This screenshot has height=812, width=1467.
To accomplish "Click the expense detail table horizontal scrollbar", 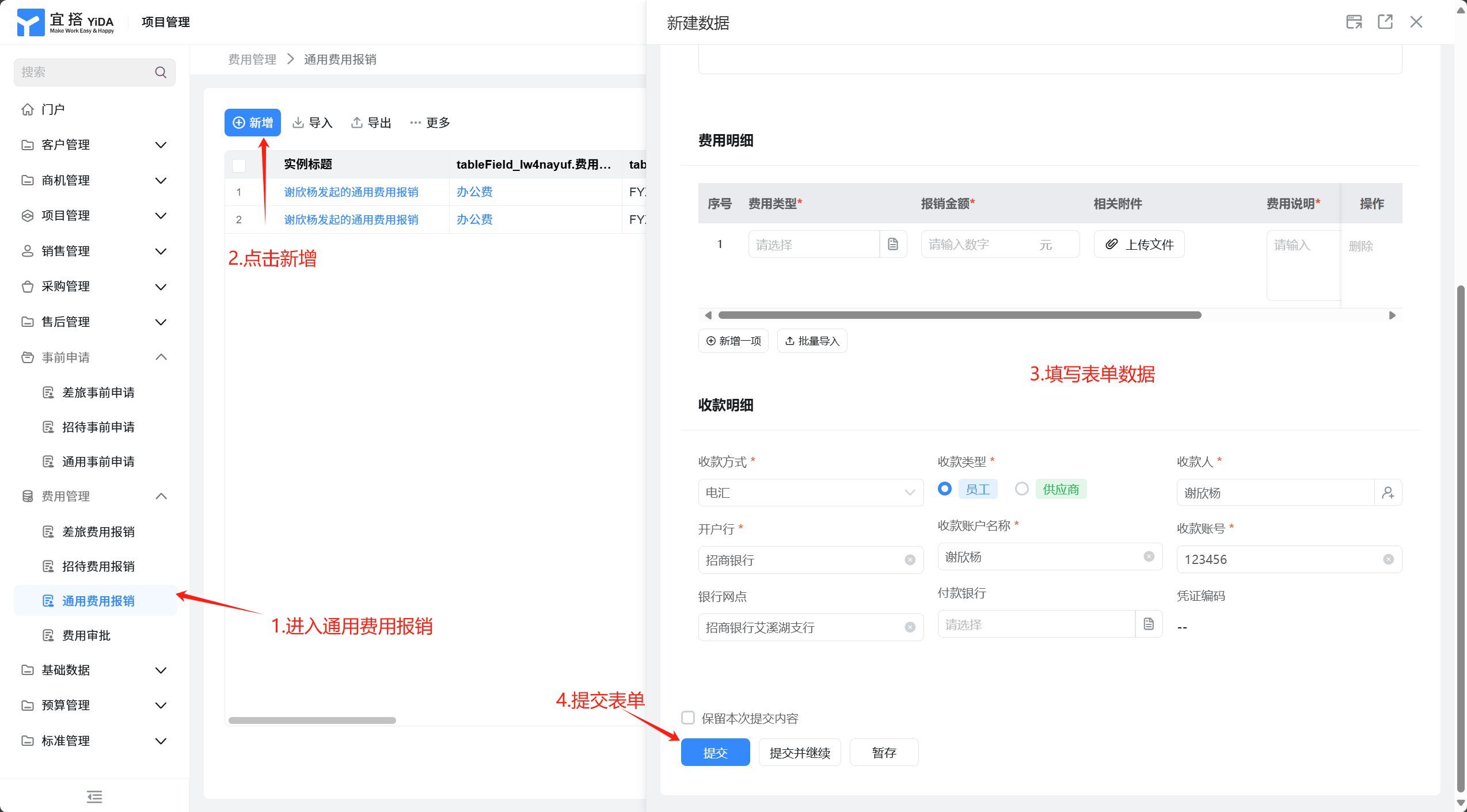I will pyautogui.click(x=959, y=315).
